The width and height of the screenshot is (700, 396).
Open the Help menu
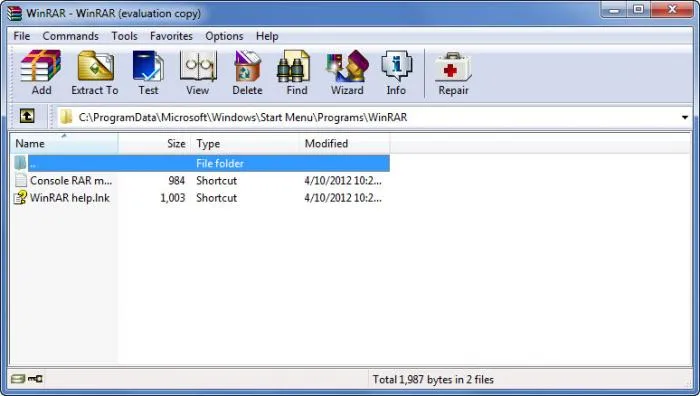click(x=267, y=36)
